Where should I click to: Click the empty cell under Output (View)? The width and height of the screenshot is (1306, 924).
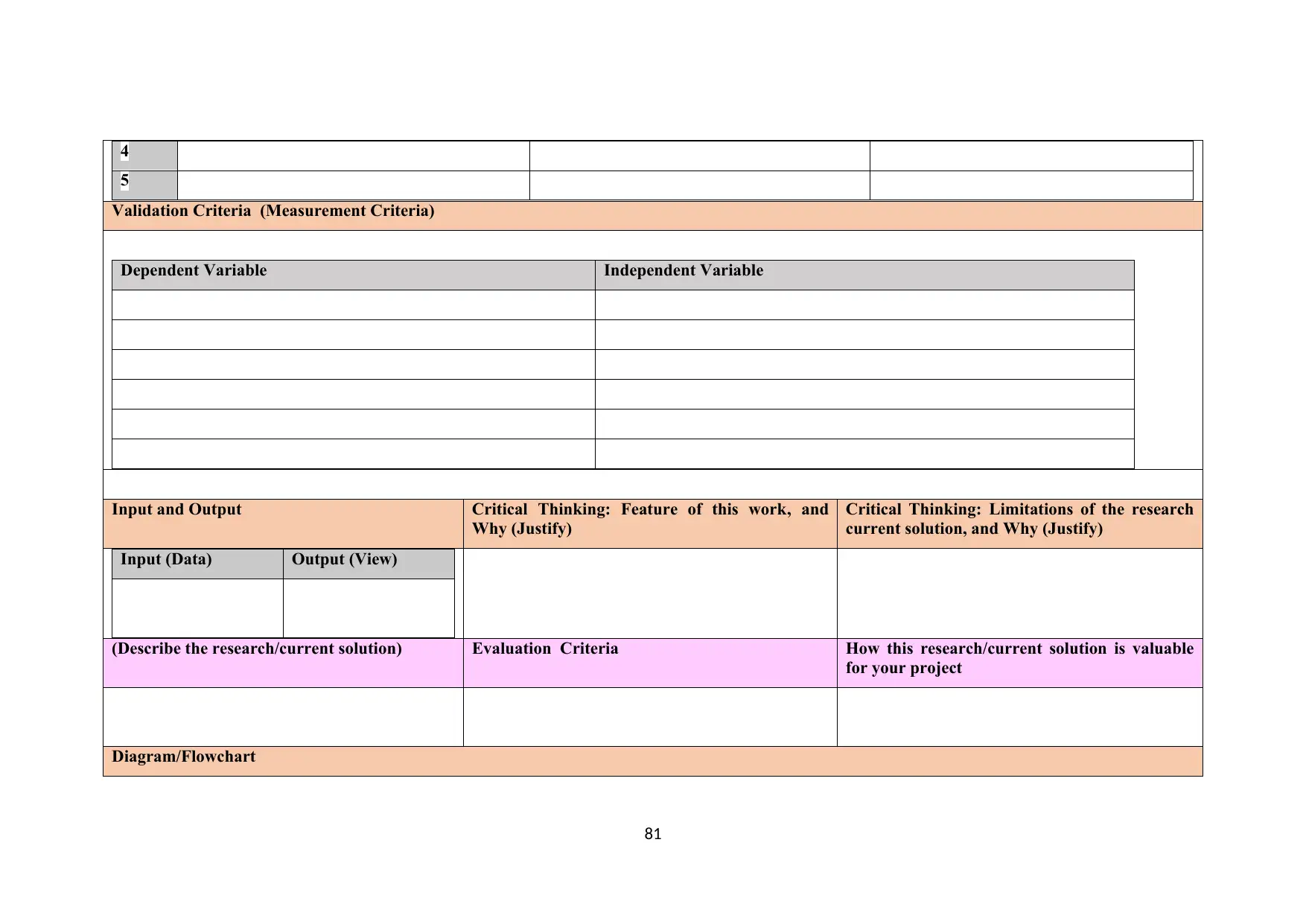click(x=369, y=608)
